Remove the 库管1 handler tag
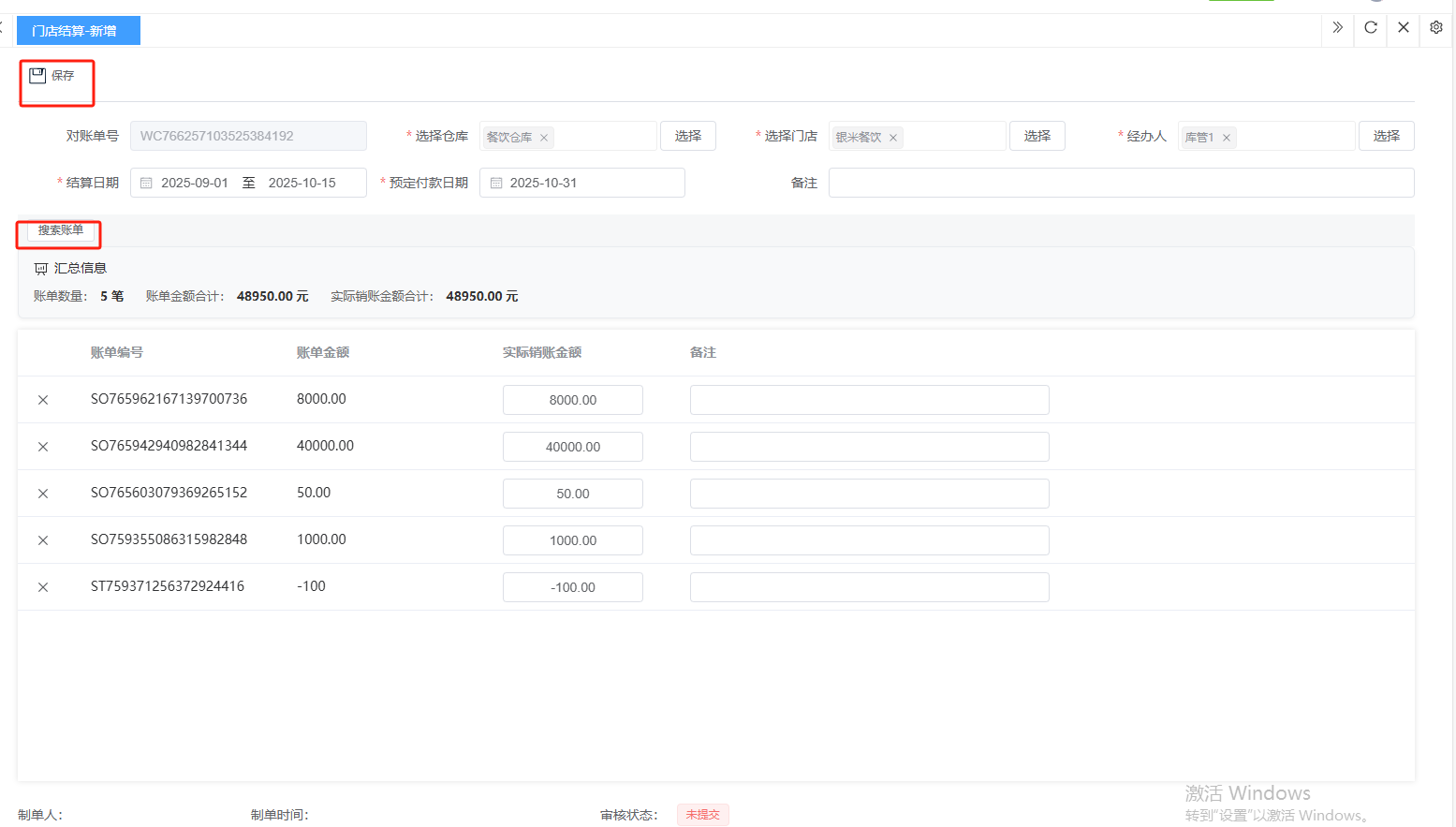Viewport: 1456px width, 827px height. point(1227,138)
